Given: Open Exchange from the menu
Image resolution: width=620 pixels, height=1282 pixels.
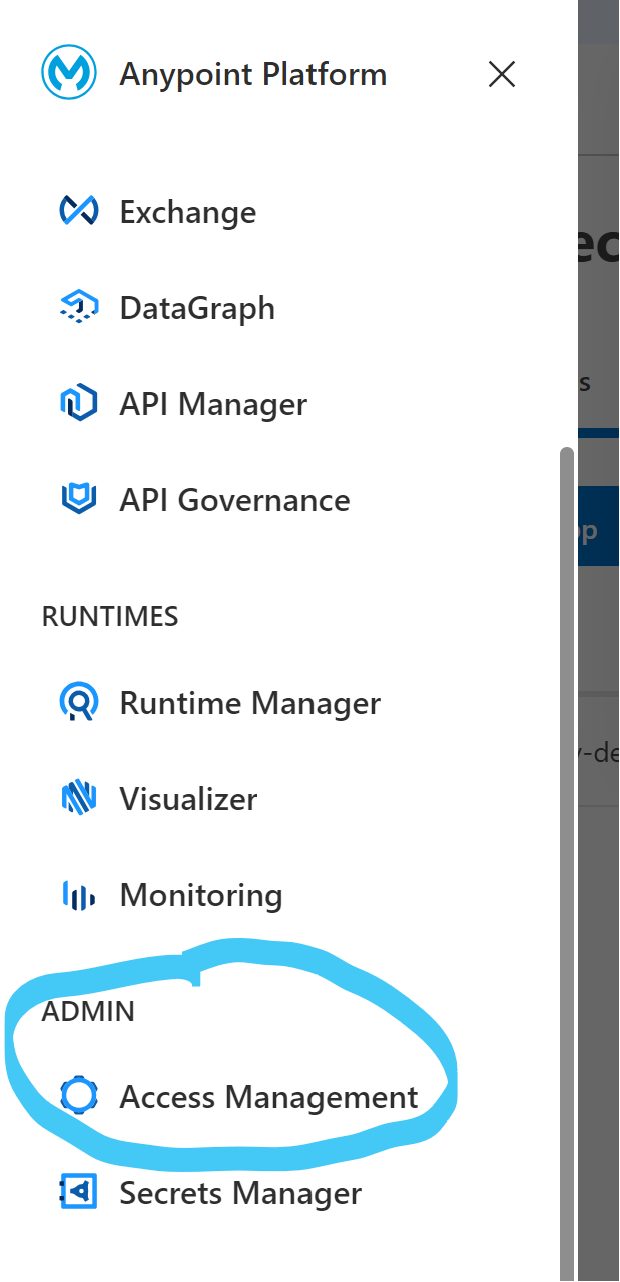Looking at the screenshot, I should point(188,212).
